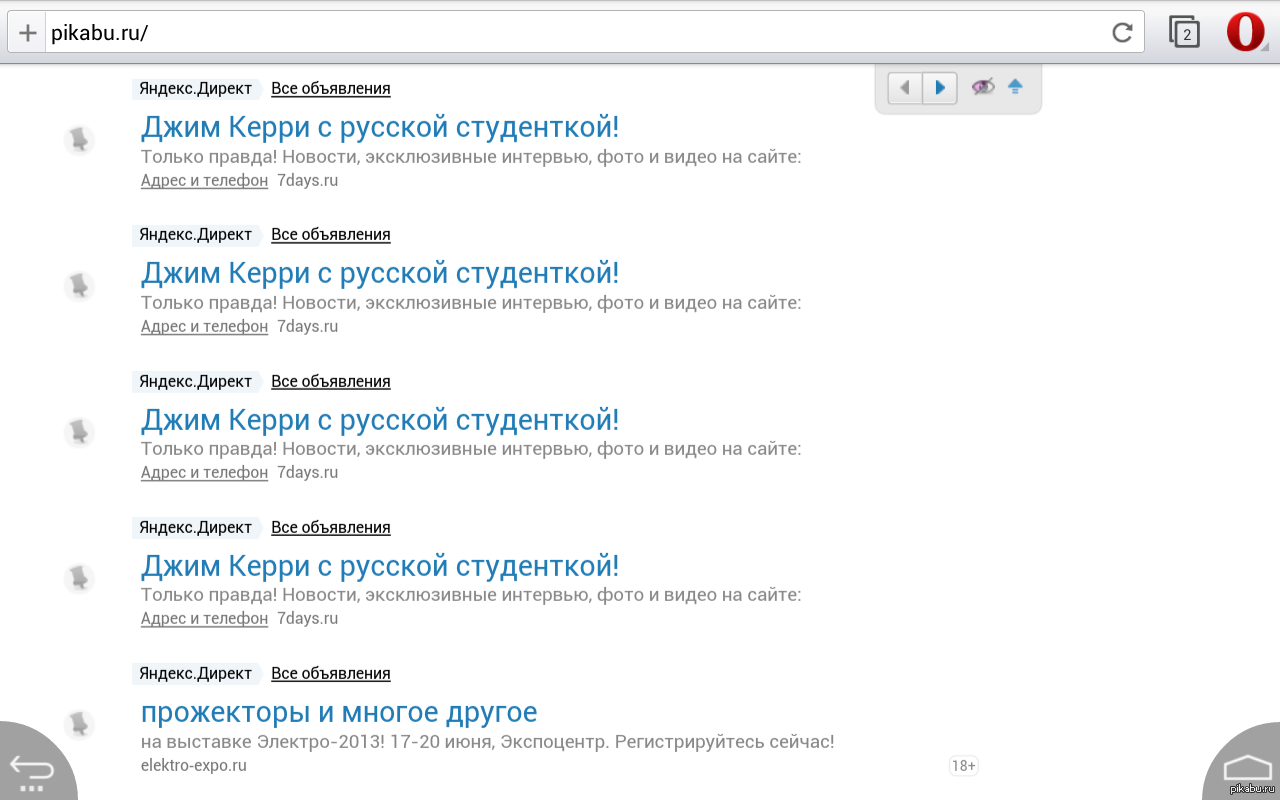Open Адрес и телефон in the third Джим Керри ad

pos(205,472)
